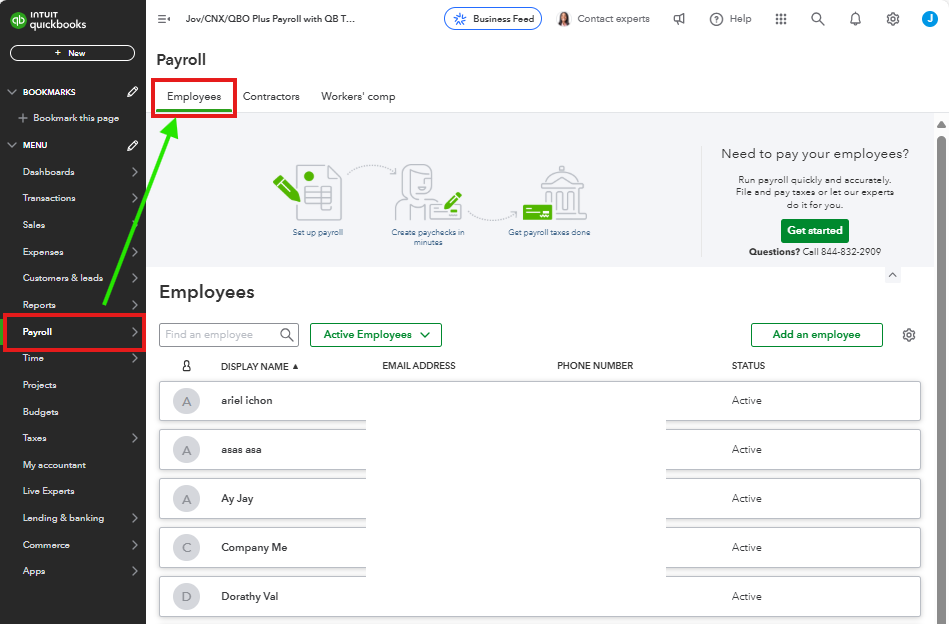
Task: Open Reports in the left menu
Action: pyautogui.click(x=39, y=305)
